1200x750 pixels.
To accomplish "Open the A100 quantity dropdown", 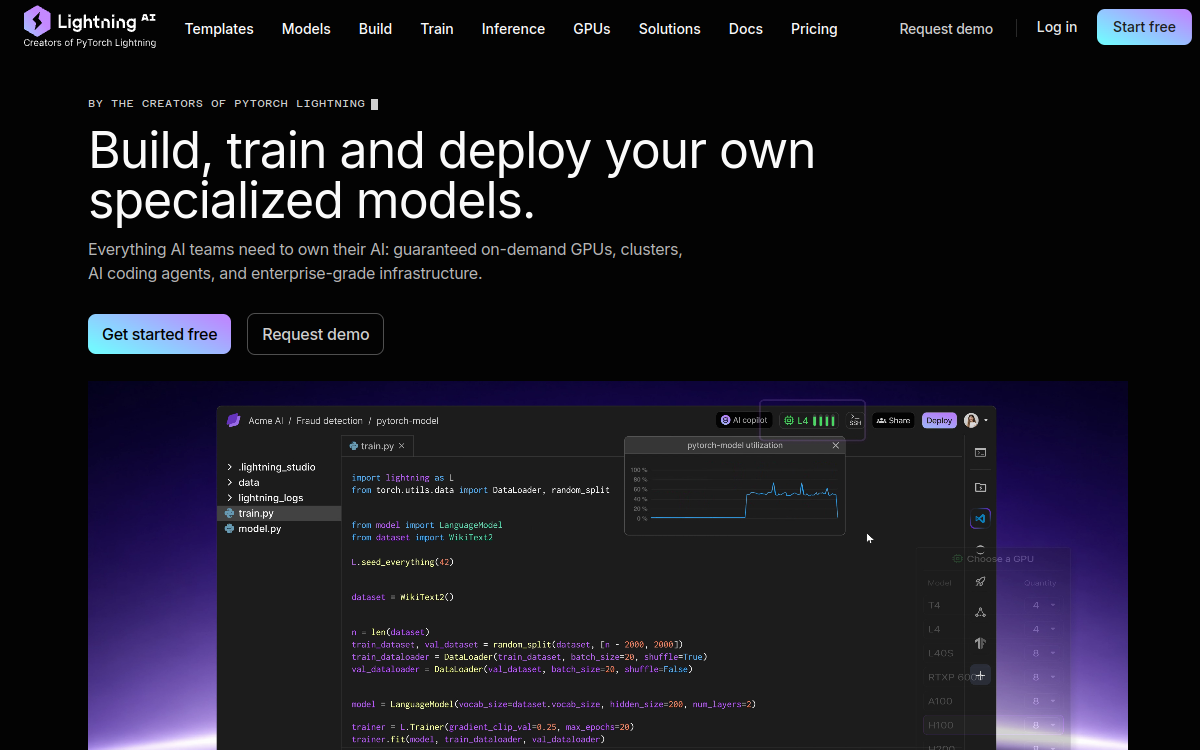I will pyautogui.click(x=1044, y=701).
